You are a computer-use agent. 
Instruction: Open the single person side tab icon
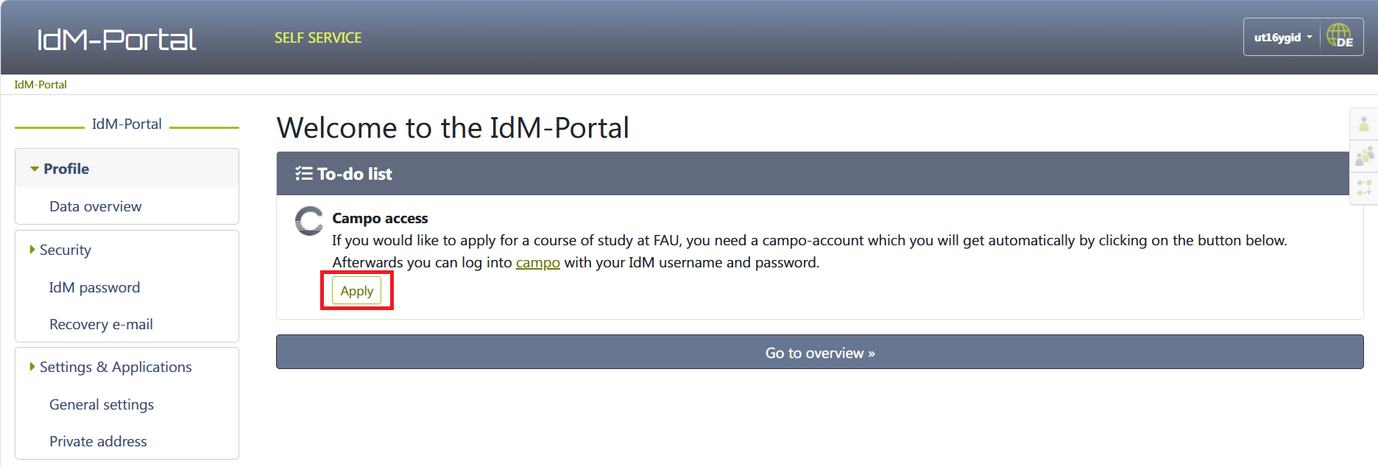[x=1364, y=125]
